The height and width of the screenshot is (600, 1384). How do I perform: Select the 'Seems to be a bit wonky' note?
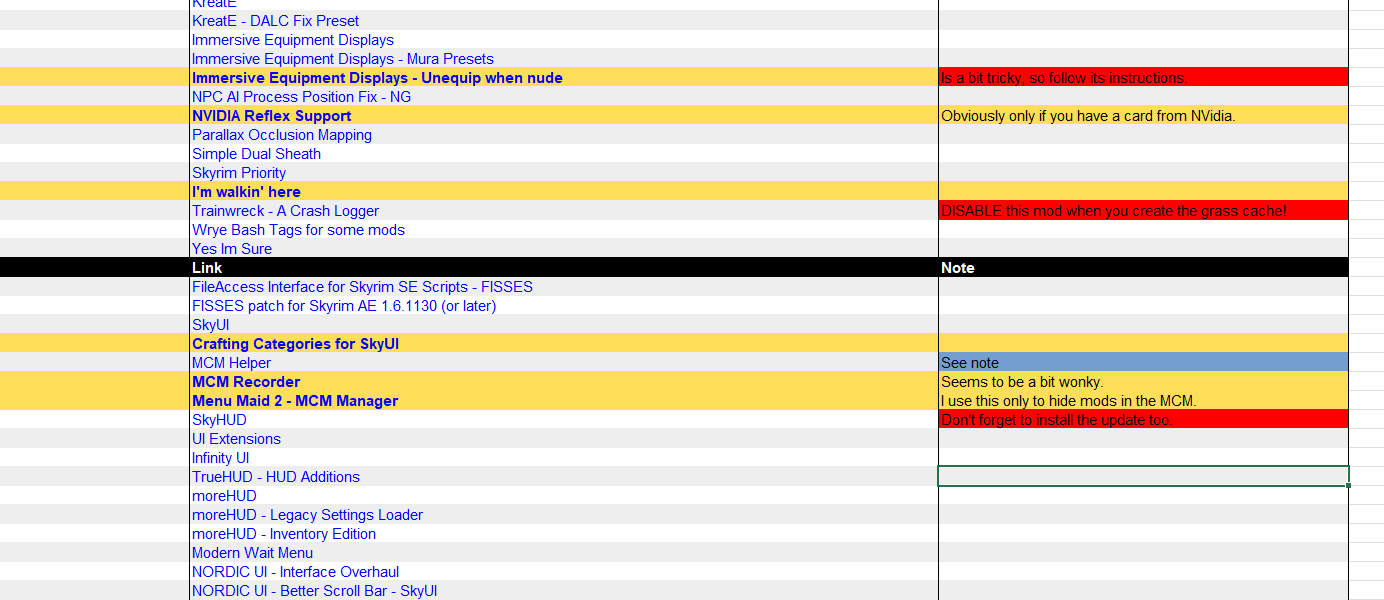pos(1143,382)
